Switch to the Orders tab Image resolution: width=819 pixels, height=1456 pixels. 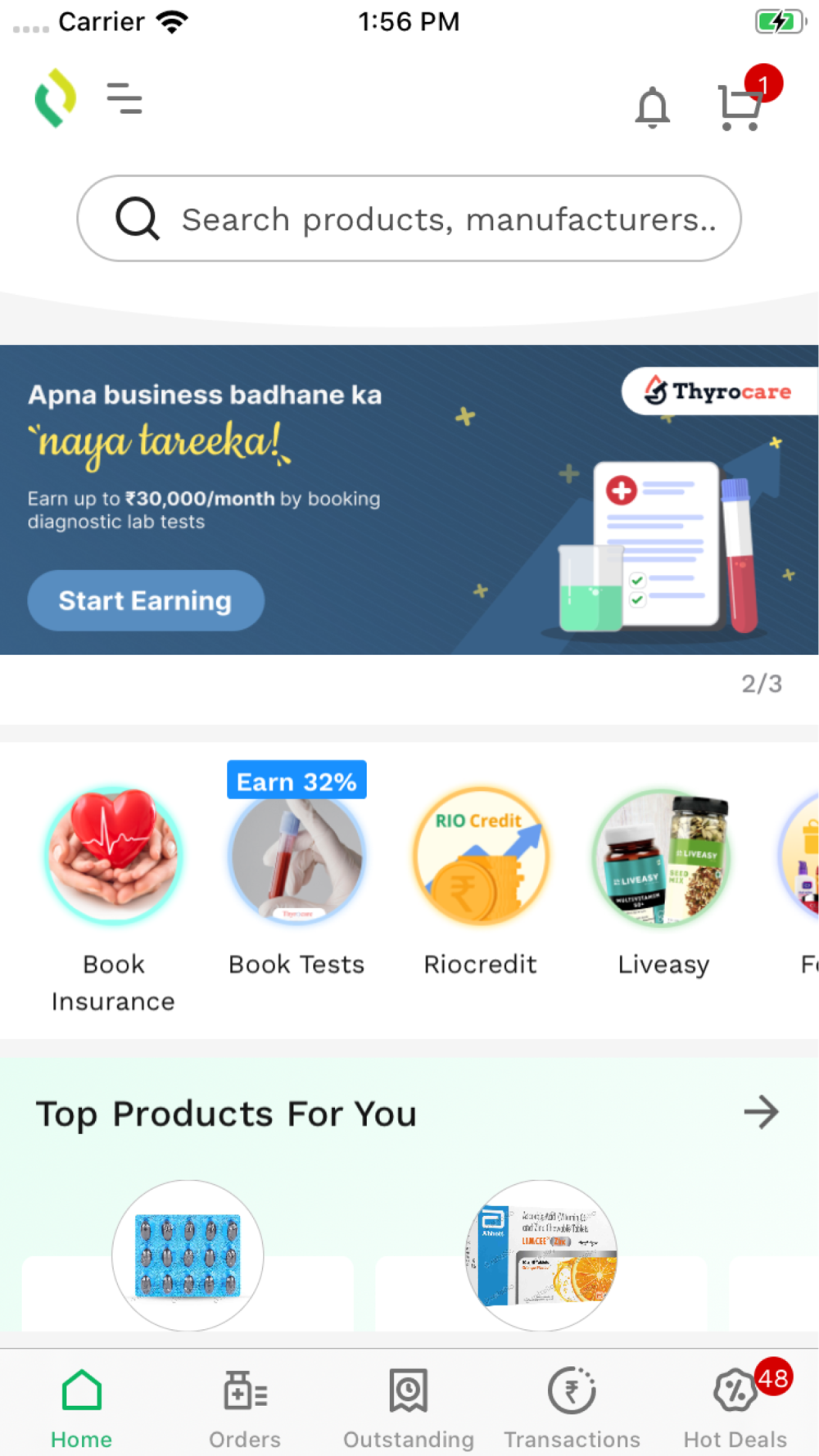245,1409
